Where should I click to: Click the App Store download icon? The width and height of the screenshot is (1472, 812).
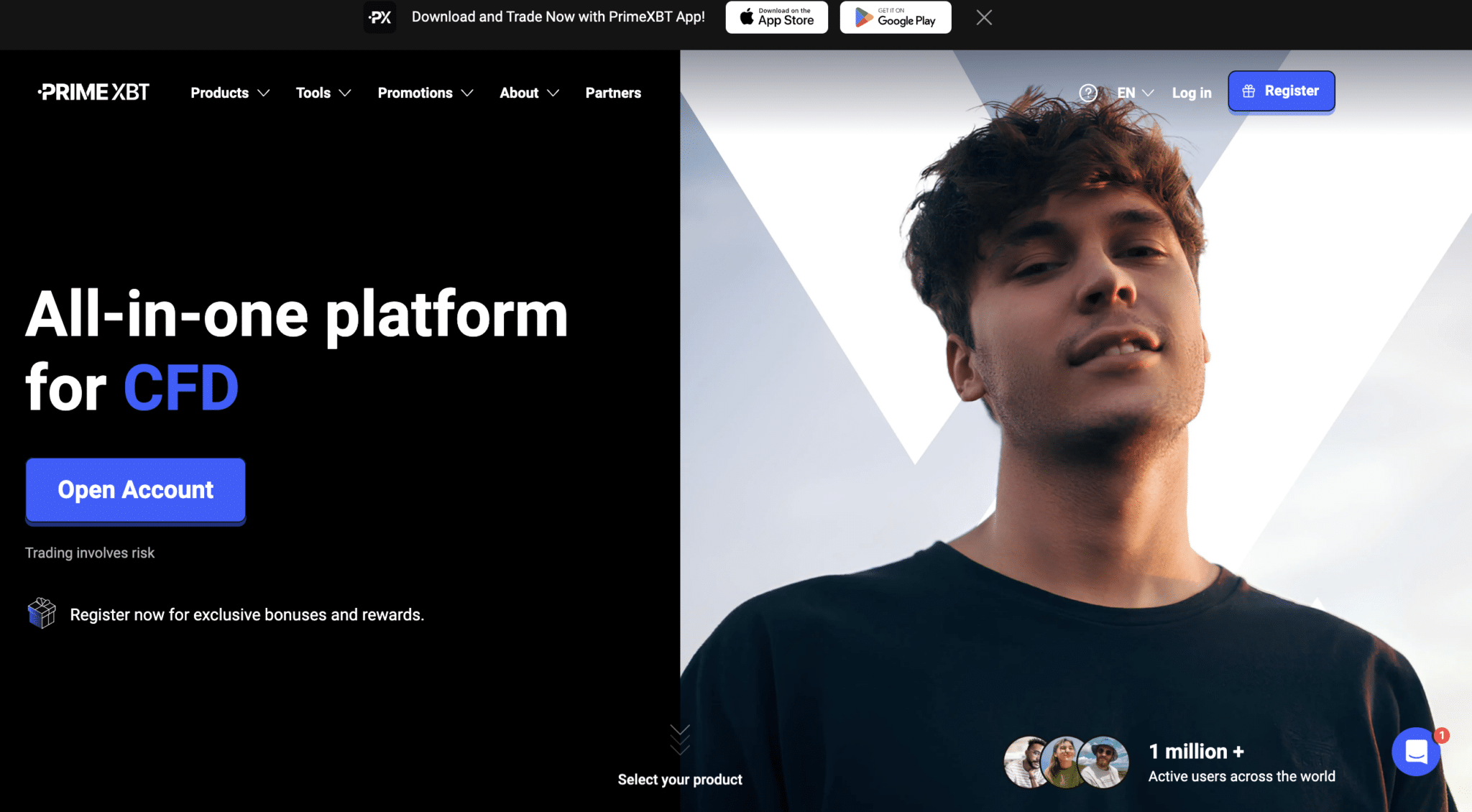[776, 17]
